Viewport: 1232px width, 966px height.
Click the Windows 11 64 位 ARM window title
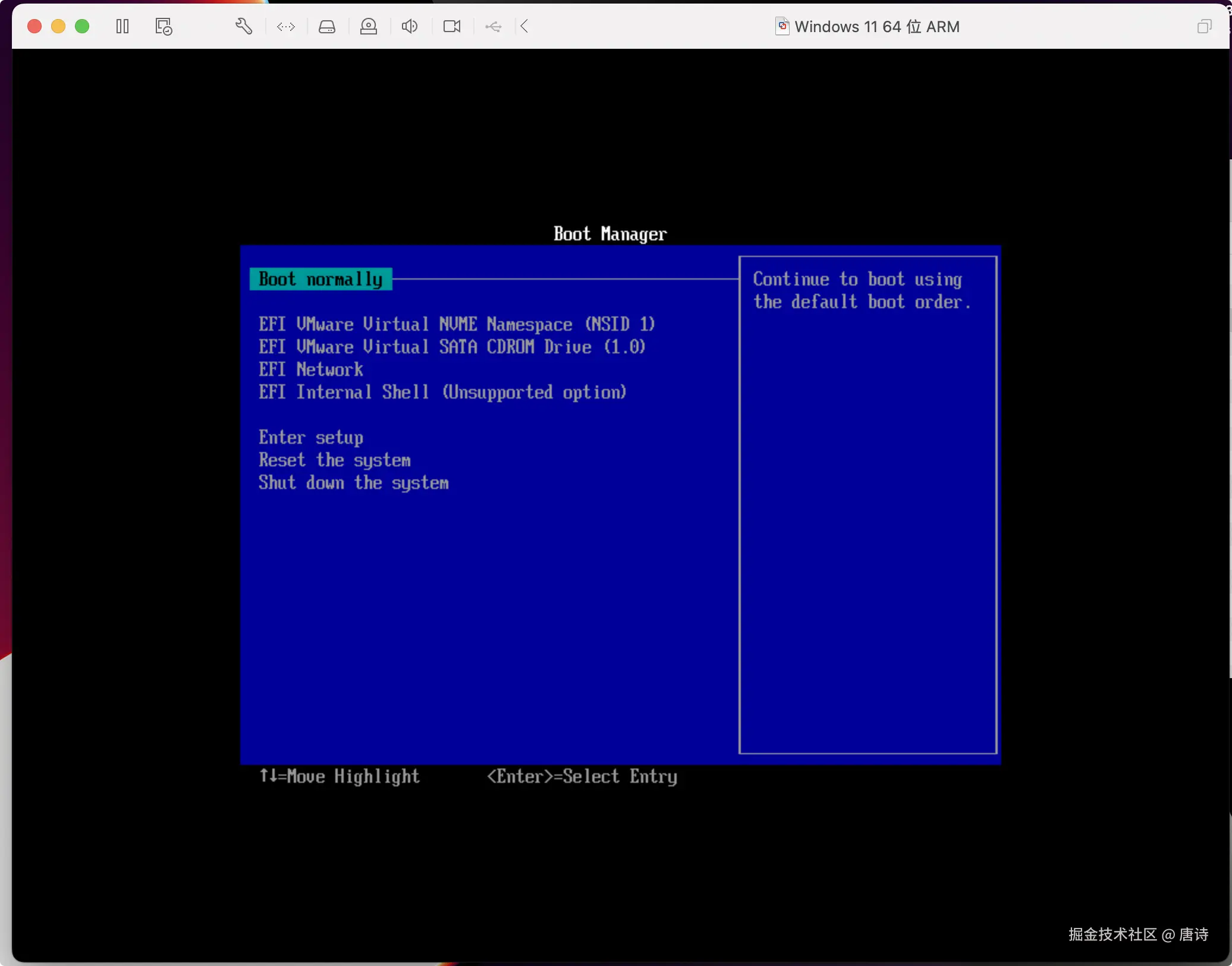click(876, 27)
